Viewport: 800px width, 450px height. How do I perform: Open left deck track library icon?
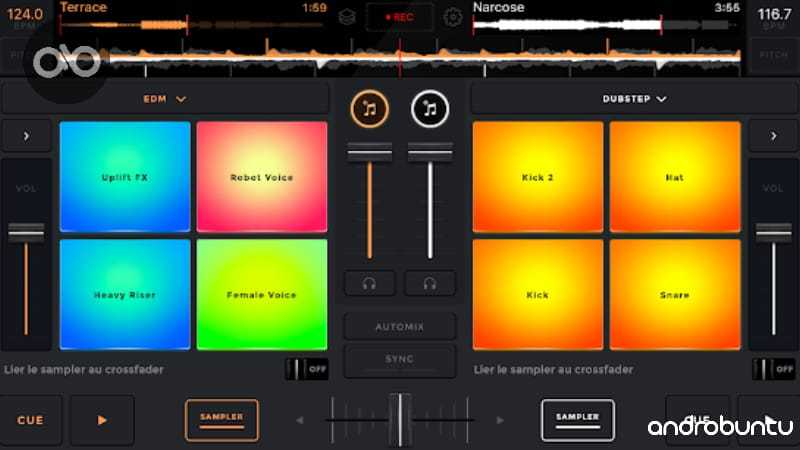click(370, 109)
